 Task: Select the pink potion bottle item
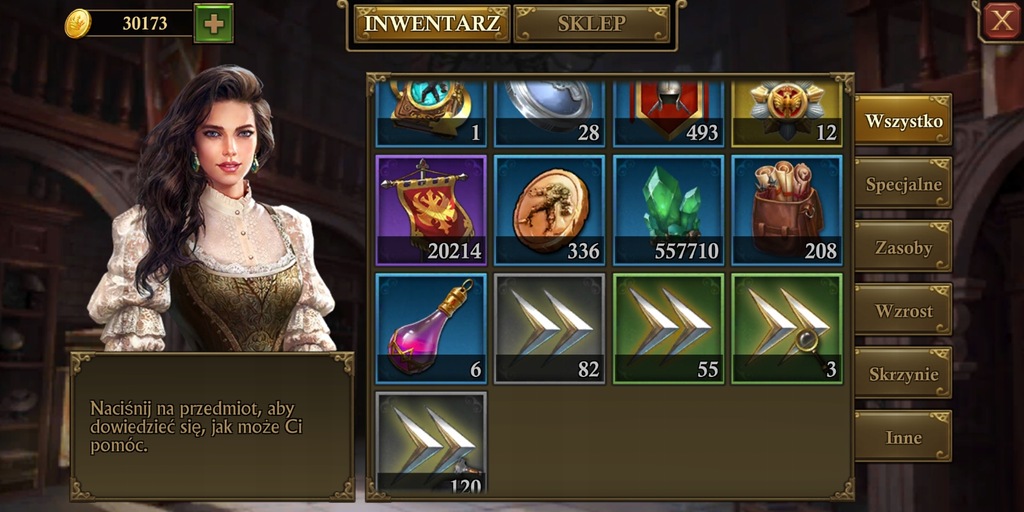(431, 328)
